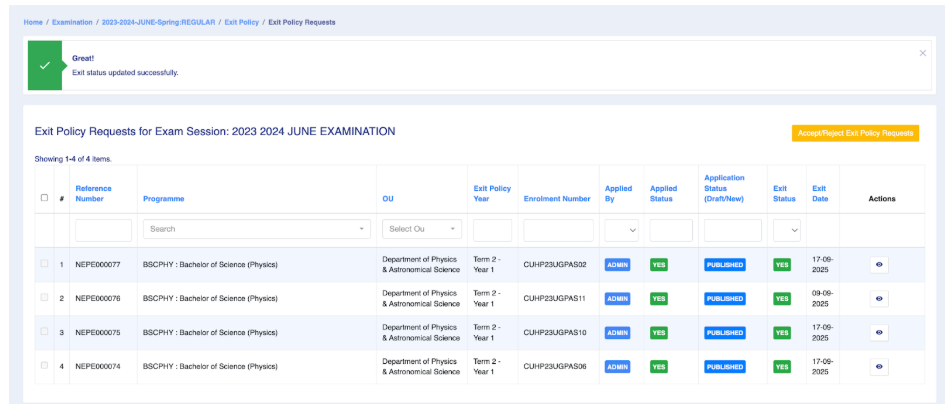Focus the Enrolment Number filter input
946x406 pixels.
[x=558, y=230]
